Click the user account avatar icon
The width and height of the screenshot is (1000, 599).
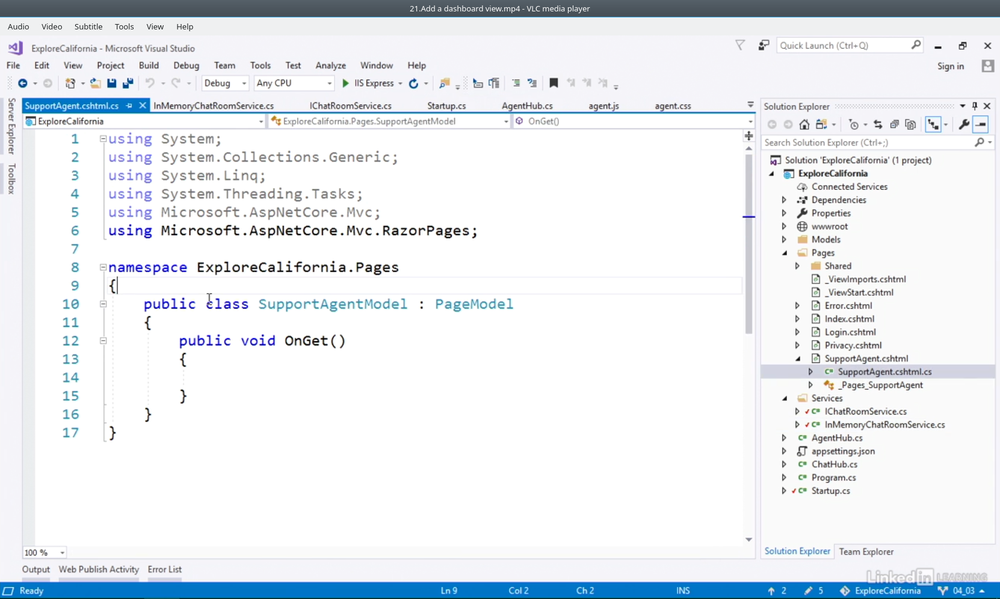pyautogui.click(x=988, y=66)
